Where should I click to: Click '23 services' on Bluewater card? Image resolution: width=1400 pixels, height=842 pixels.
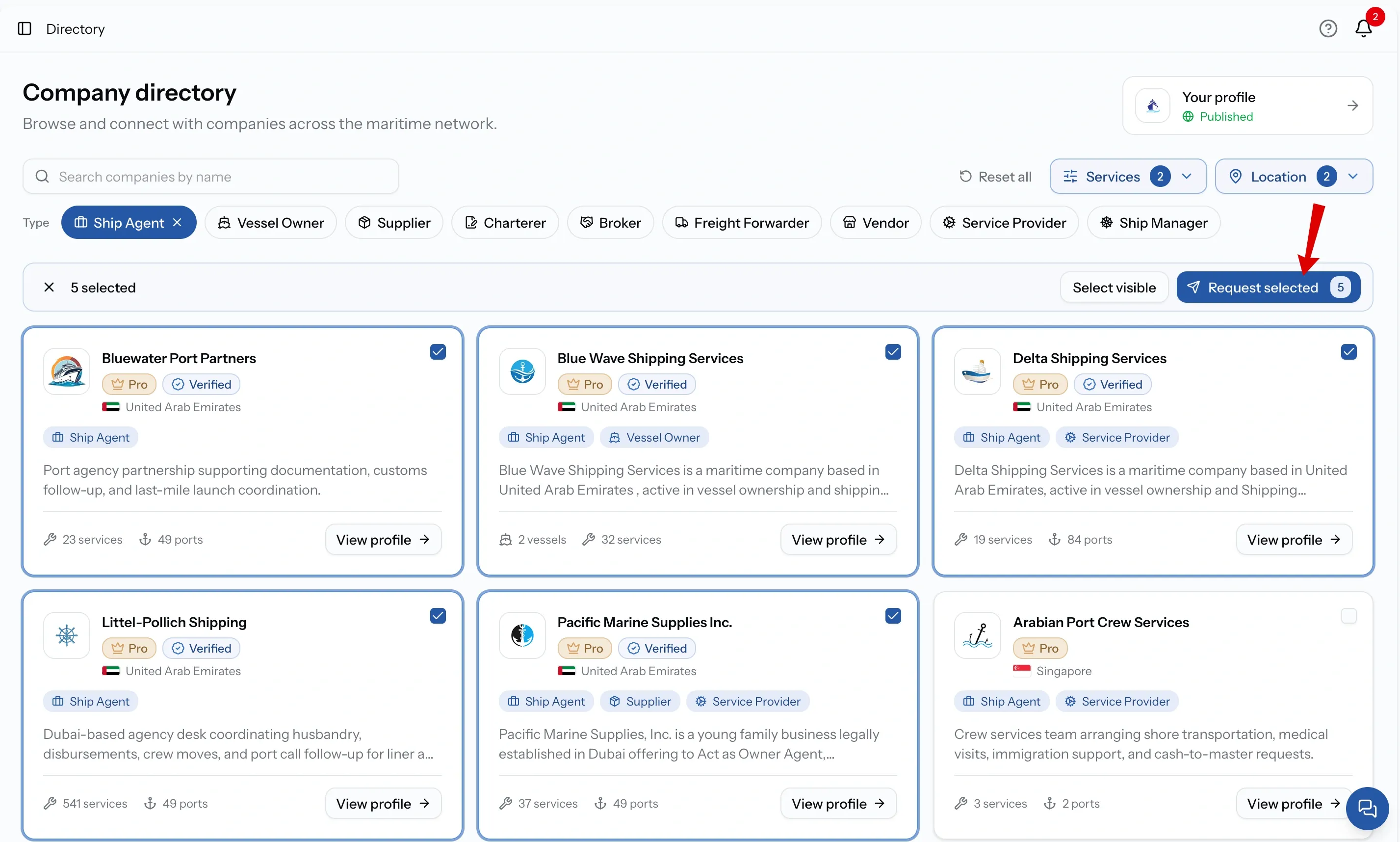click(83, 540)
